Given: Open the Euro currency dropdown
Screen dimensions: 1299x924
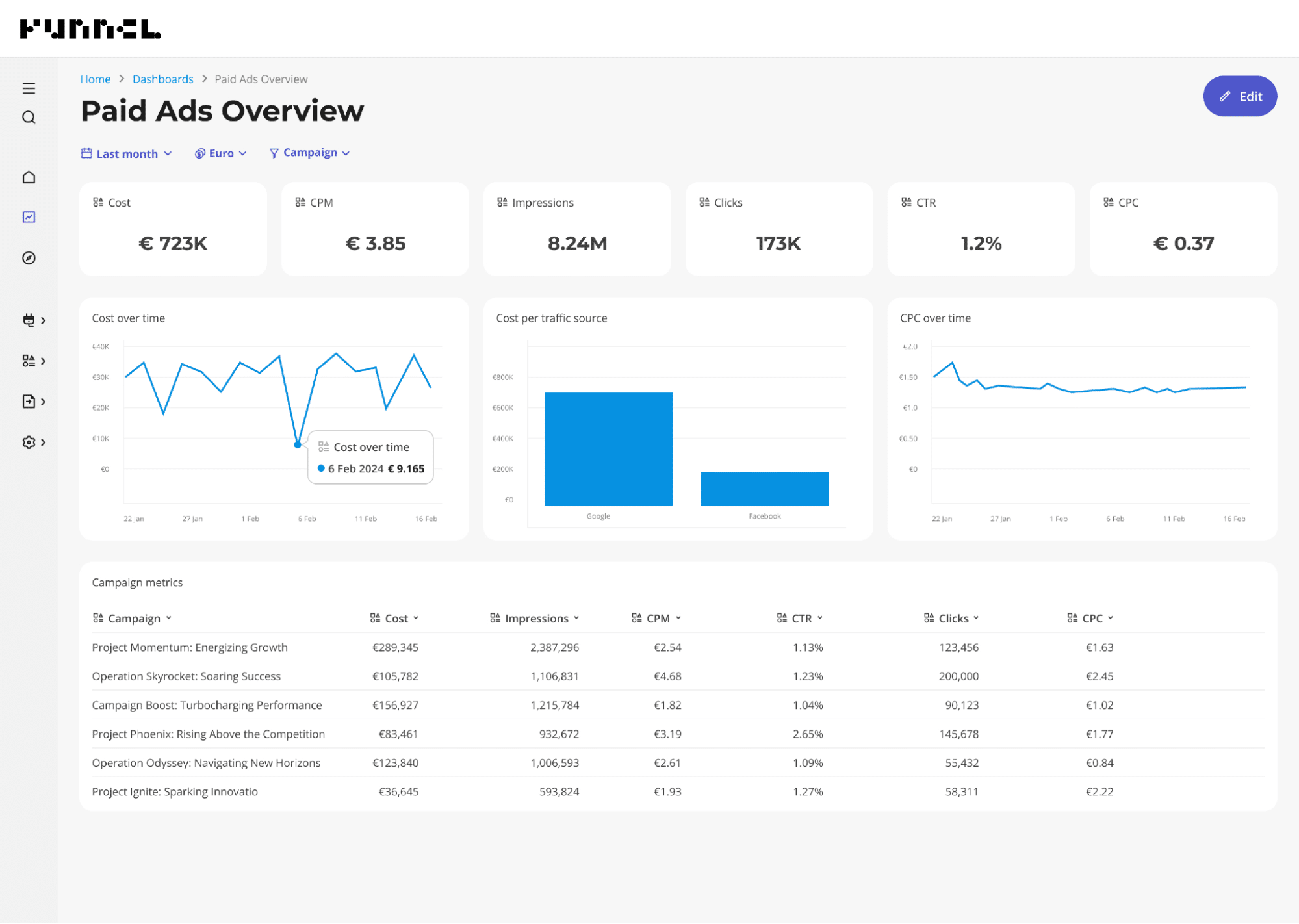Looking at the screenshot, I should [220, 153].
